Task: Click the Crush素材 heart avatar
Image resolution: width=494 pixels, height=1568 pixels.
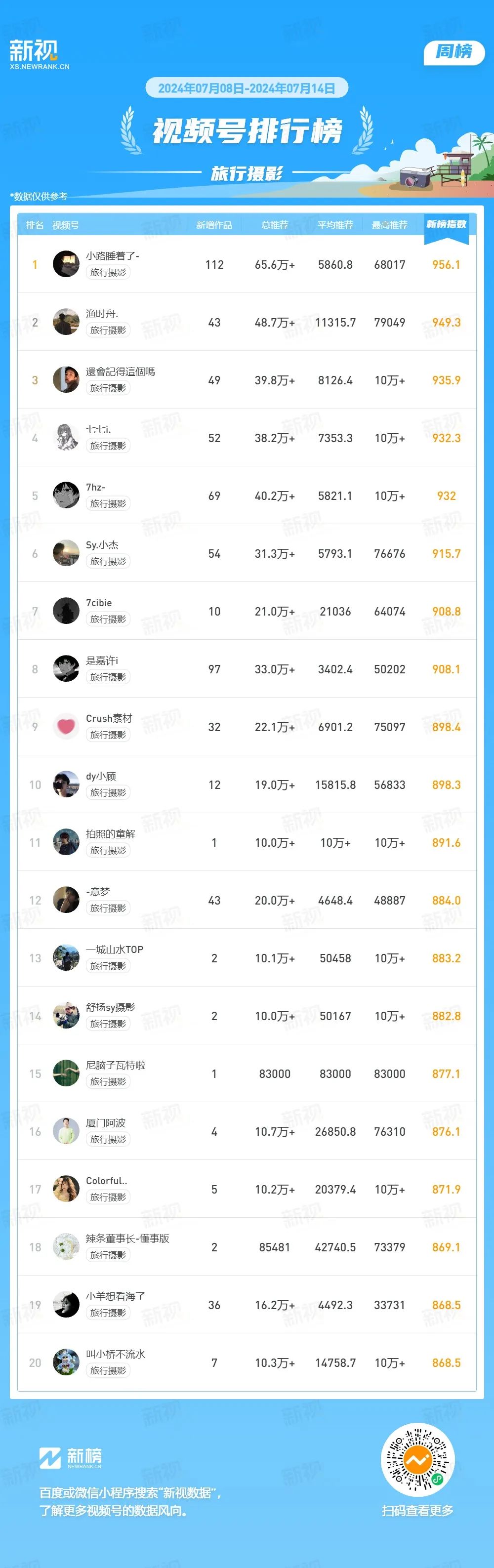Action: (x=66, y=726)
